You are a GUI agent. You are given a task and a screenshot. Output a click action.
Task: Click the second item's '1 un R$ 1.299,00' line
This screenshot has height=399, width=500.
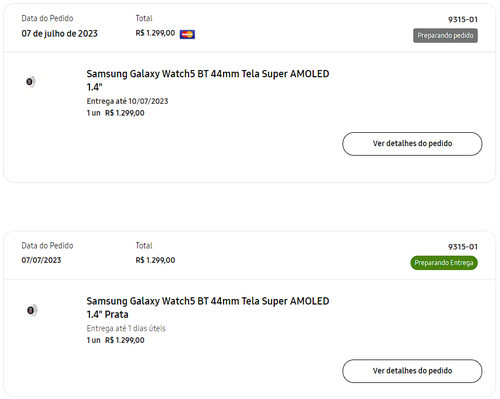(x=115, y=340)
